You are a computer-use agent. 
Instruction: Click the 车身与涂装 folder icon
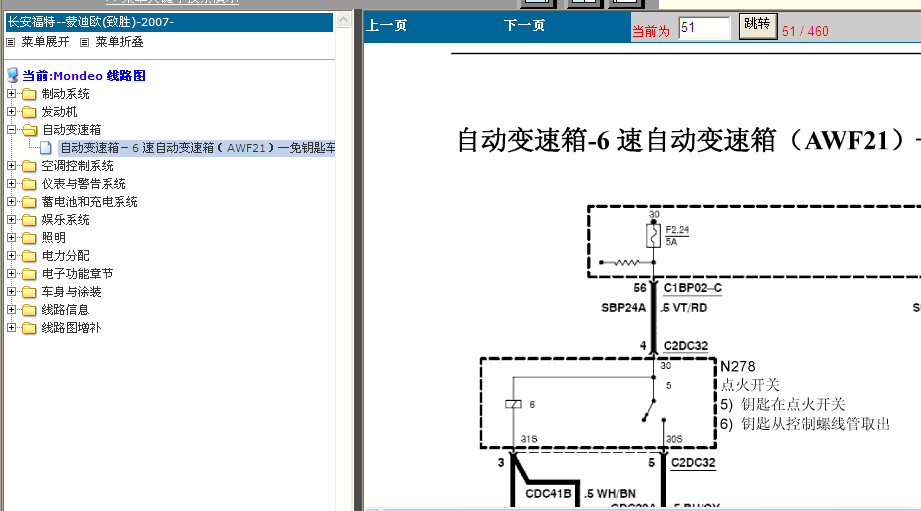coord(29,292)
